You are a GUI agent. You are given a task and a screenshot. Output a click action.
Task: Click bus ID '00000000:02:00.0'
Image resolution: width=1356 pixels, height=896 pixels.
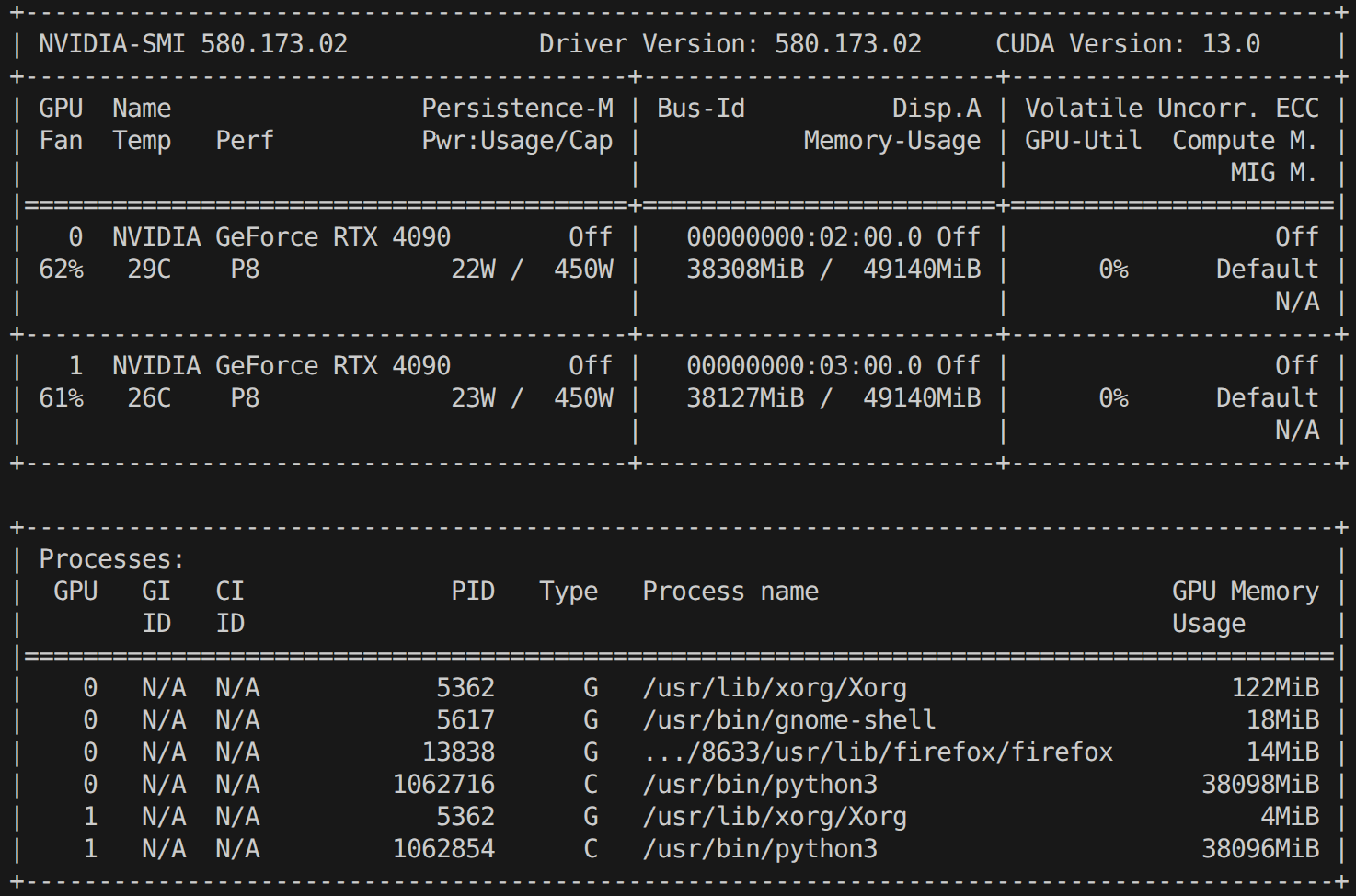(x=804, y=237)
